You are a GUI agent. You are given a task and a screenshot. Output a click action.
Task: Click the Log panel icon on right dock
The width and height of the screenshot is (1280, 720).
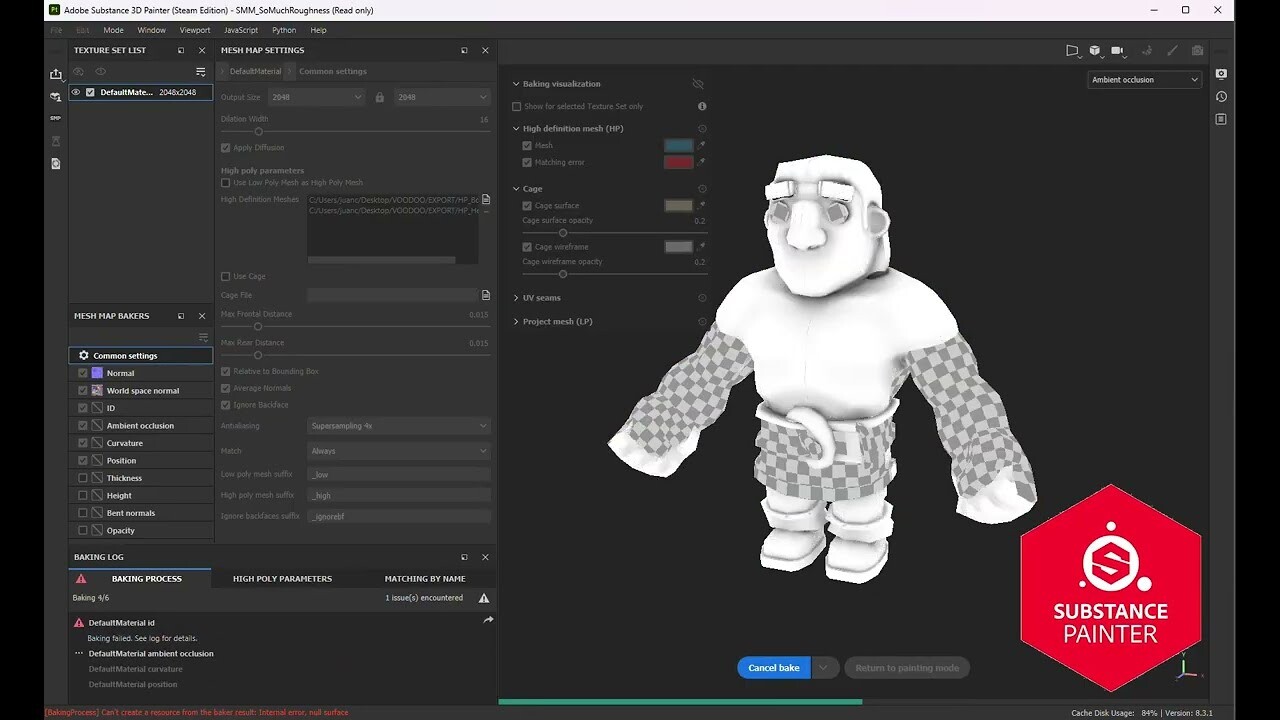point(1221,119)
